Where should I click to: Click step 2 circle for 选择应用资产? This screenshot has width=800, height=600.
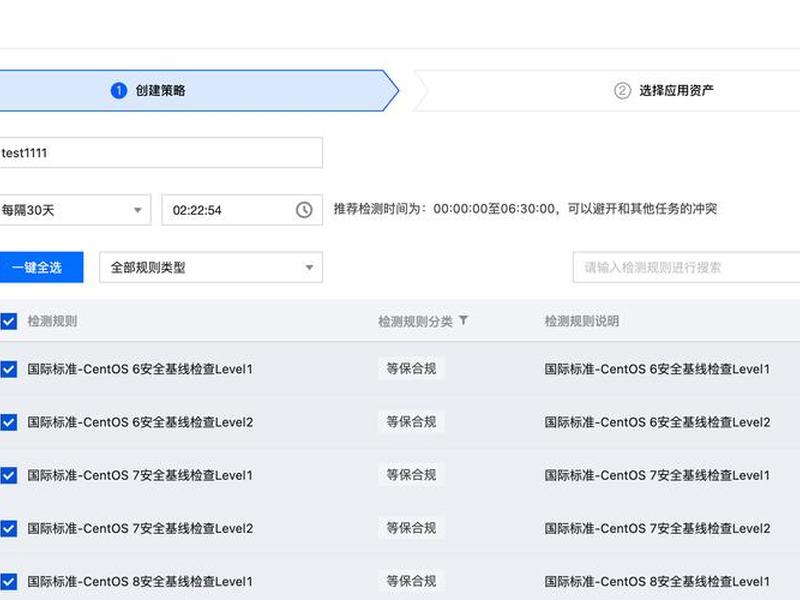tap(622, 90)
